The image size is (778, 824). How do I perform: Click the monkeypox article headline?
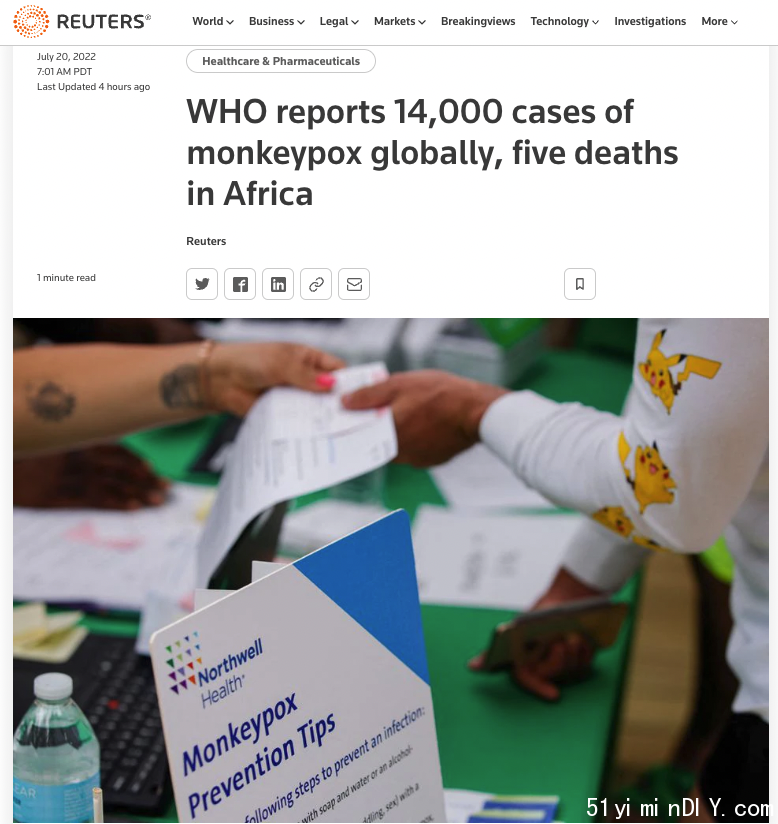click(x=432, y=153)
